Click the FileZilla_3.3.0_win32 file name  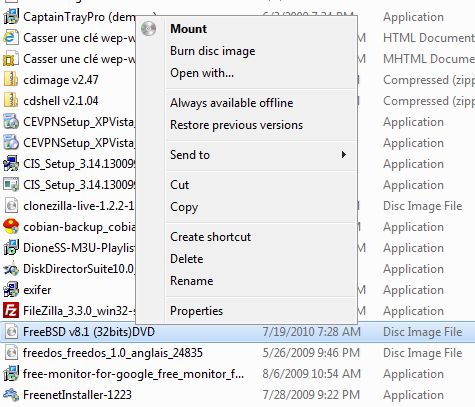click(x=79, y=311)
